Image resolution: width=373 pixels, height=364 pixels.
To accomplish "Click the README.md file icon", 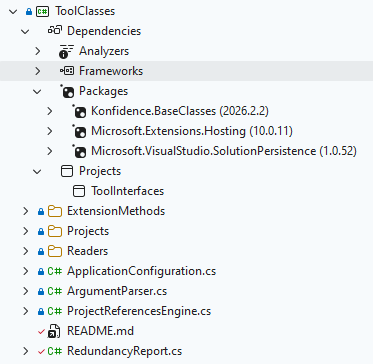I will coord(54,331).
